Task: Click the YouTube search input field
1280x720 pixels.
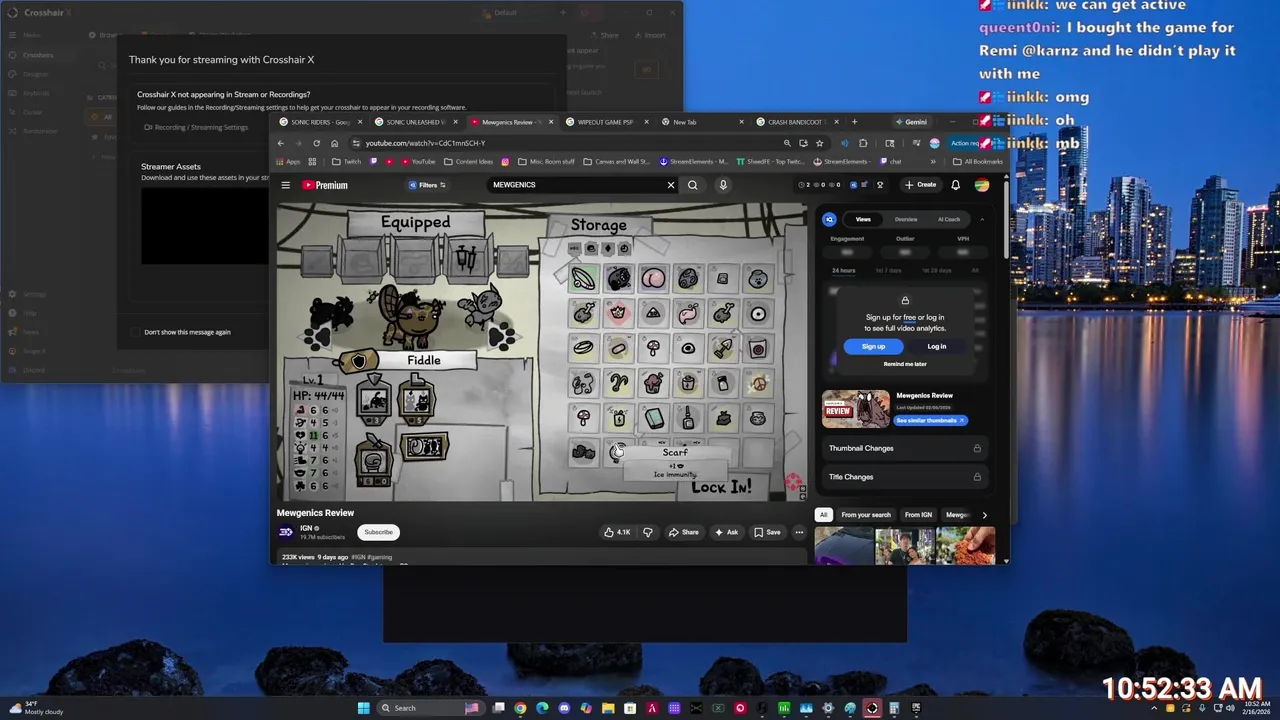Action: tap(577, 185)
